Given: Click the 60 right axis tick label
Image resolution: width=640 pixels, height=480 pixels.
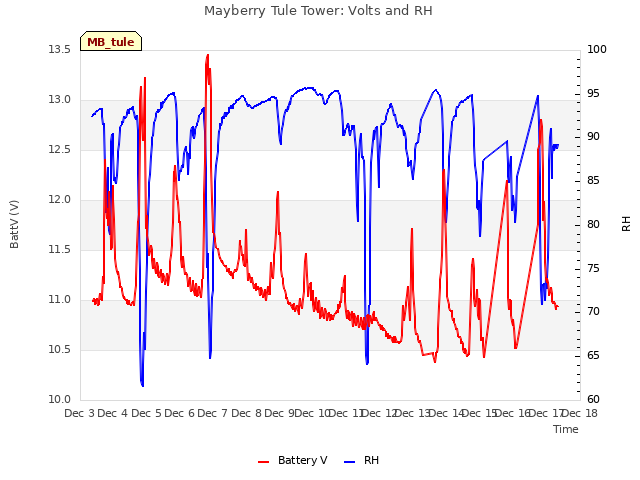Looking at the screenshot, I should coord(593,400).
